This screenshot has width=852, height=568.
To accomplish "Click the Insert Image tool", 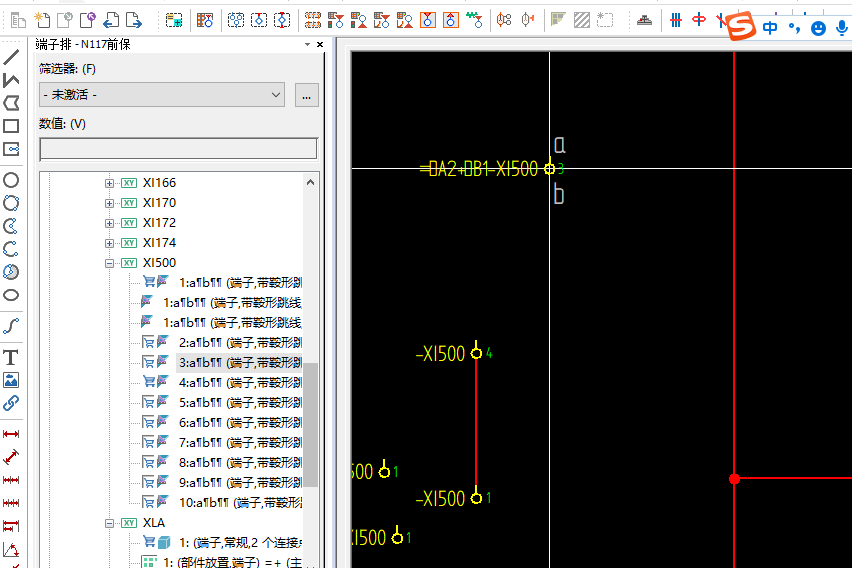I will point(11,380).
